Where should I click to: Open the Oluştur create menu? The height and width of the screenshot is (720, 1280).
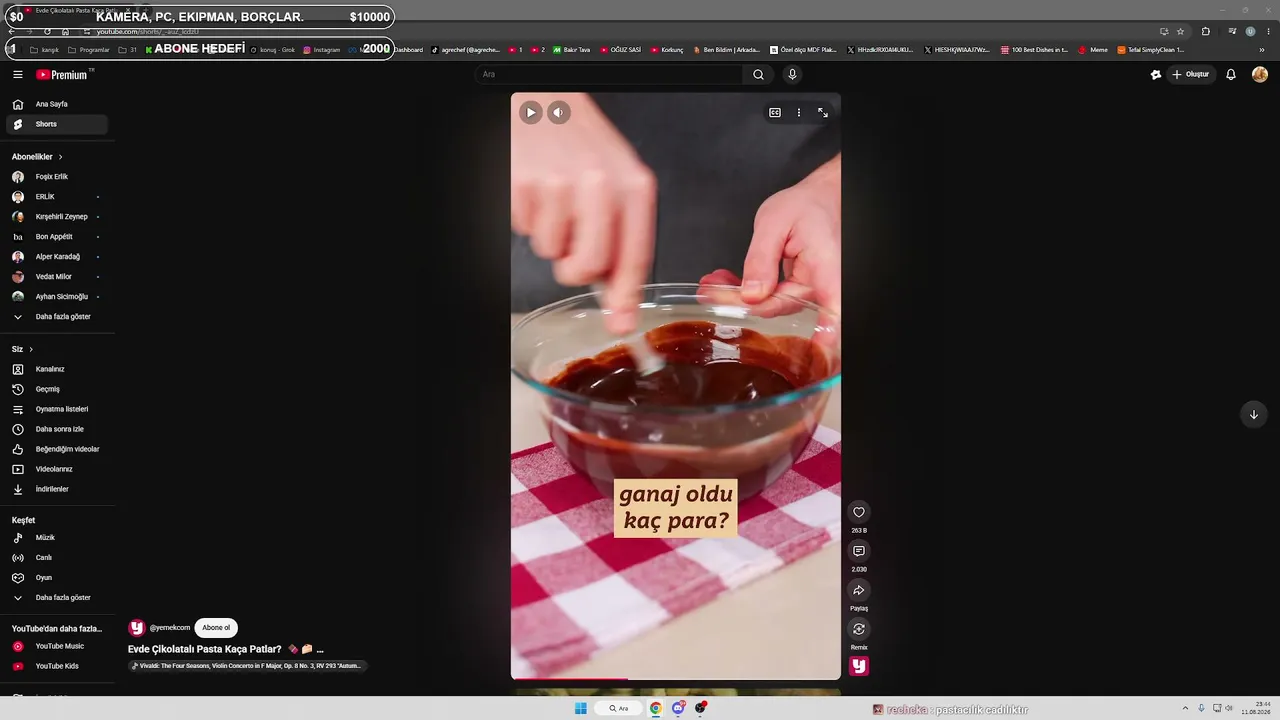coord(1191,74)
